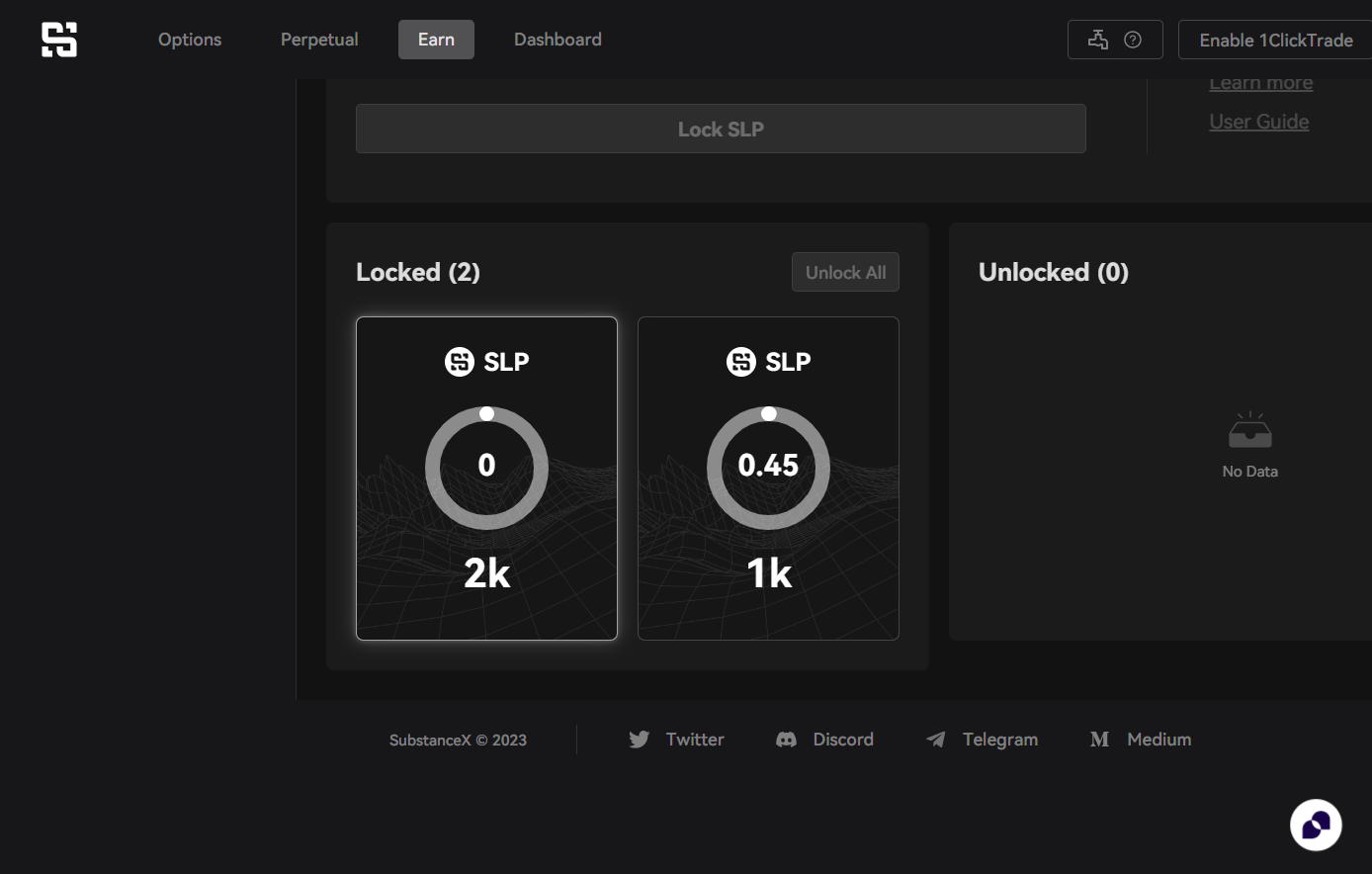Click the faucet icon in header
The height and width of the screenshot is (874, 1372).
point(1098,40)
